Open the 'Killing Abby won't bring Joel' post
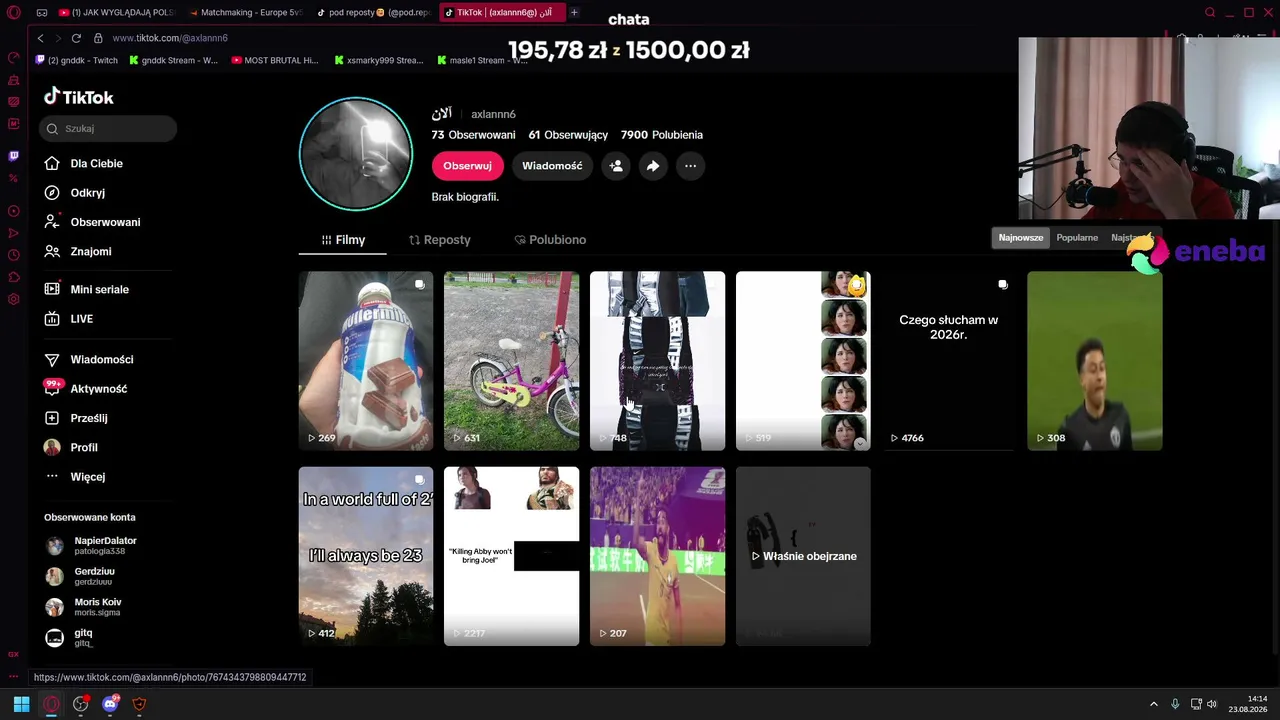Image resolution: width=1280 pixels, height=720 pixels. point(512,556)
